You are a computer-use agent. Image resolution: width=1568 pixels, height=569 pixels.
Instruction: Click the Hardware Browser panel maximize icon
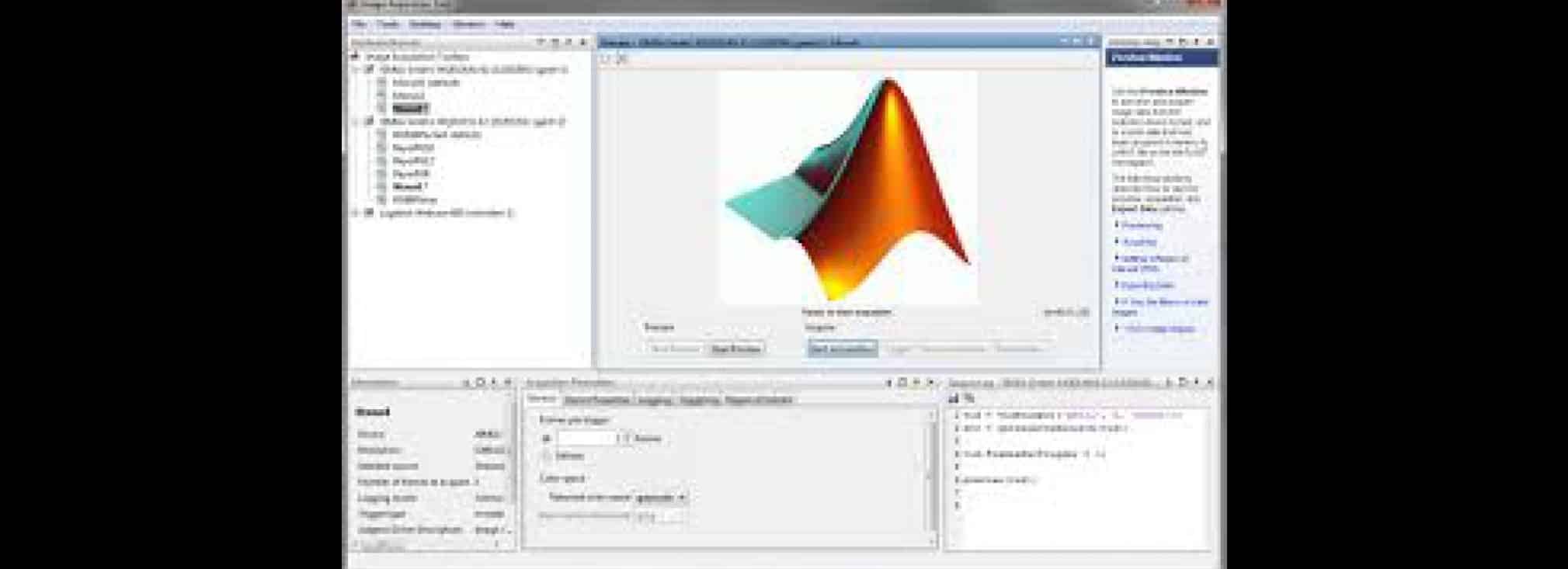point(555,42)
